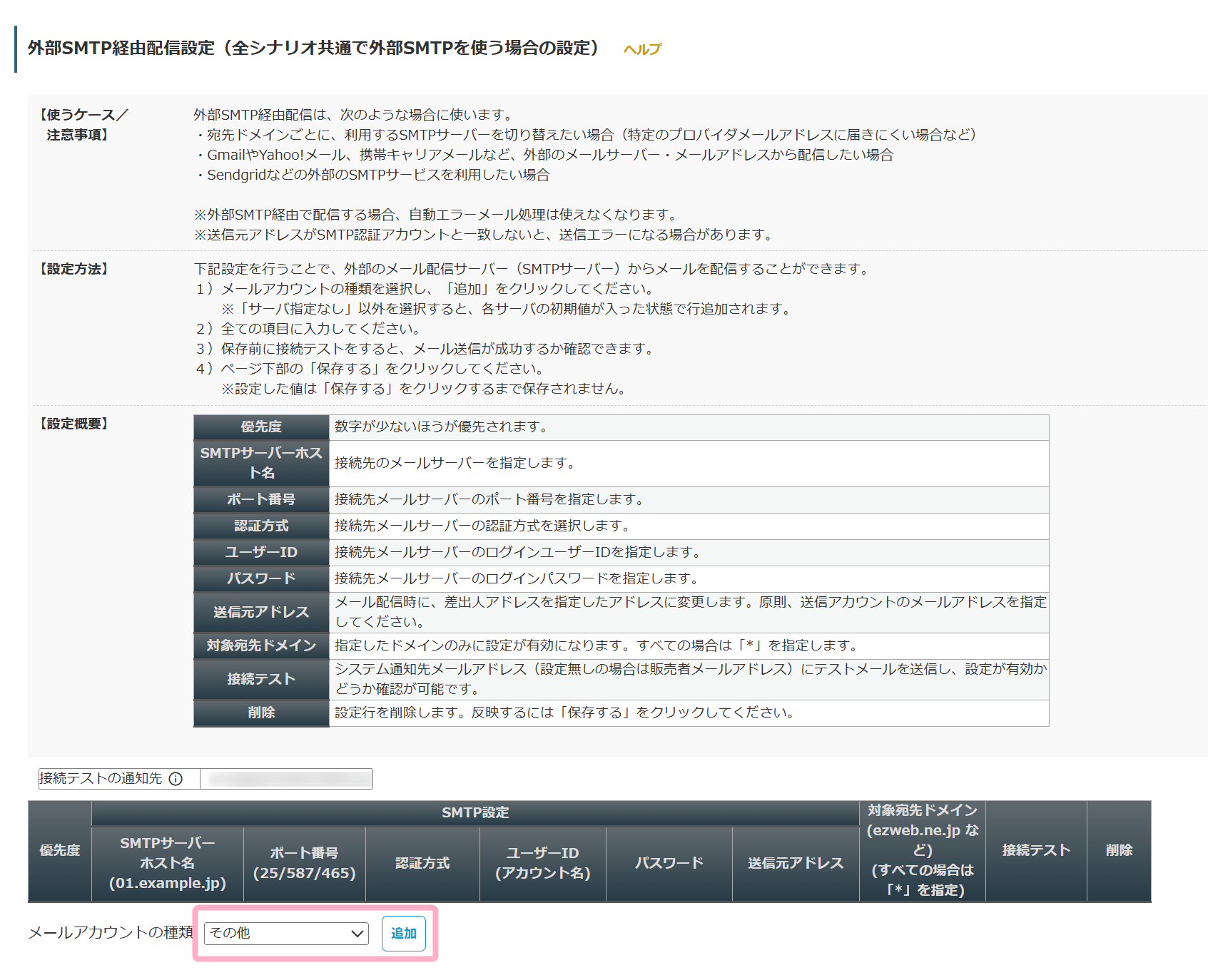Click the 接続テストの通知先 input field
The height and width of the screenshot is (980, 1208).
click(286, 779)
